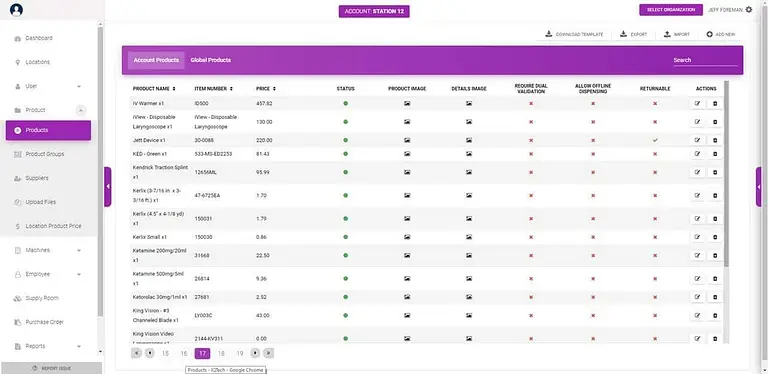This screenshot has height=374, width=768.
Task: Toggle Allow Offline Dispensing for Ketamine 200mg/20ml
Action: (593, 256)
